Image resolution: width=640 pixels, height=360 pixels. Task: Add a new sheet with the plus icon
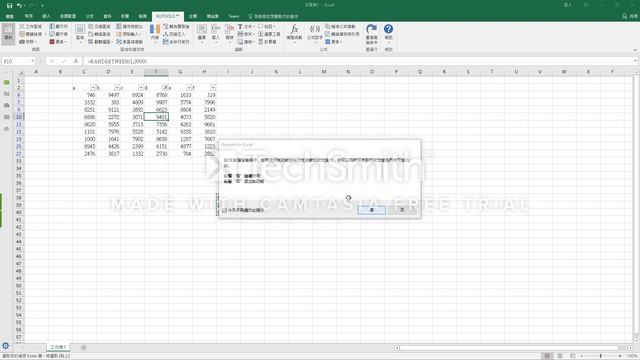point(84,348)
